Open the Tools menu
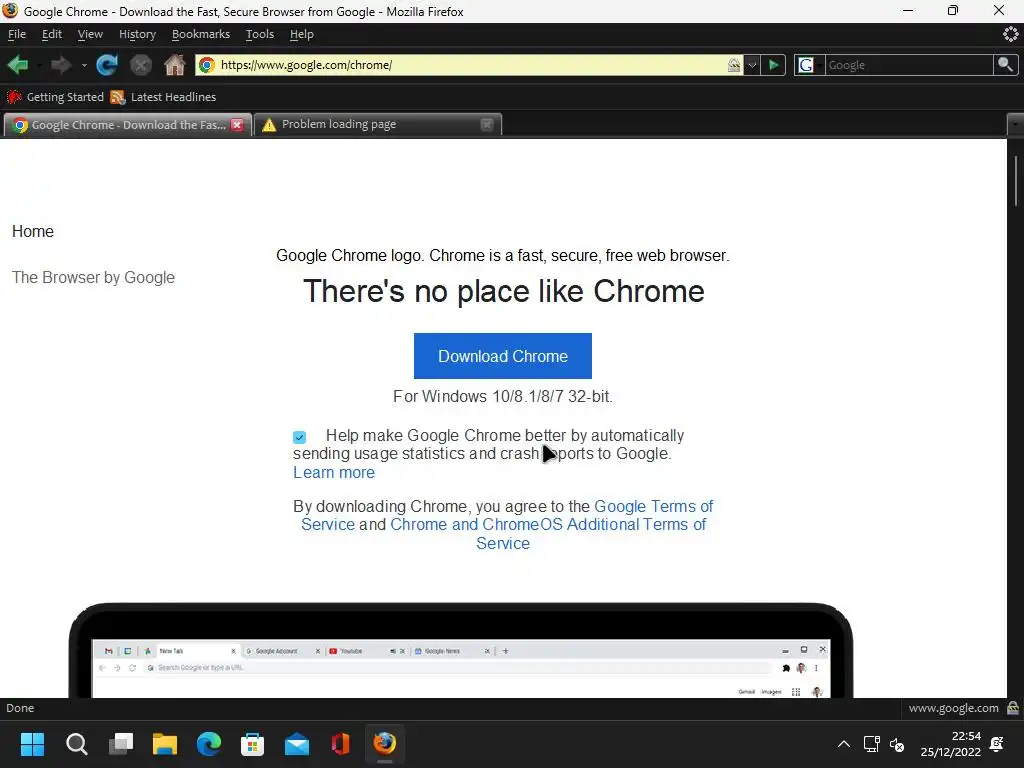Viewport: 1024px width, 768px height. pyautogui.click(x=260, y=34)
